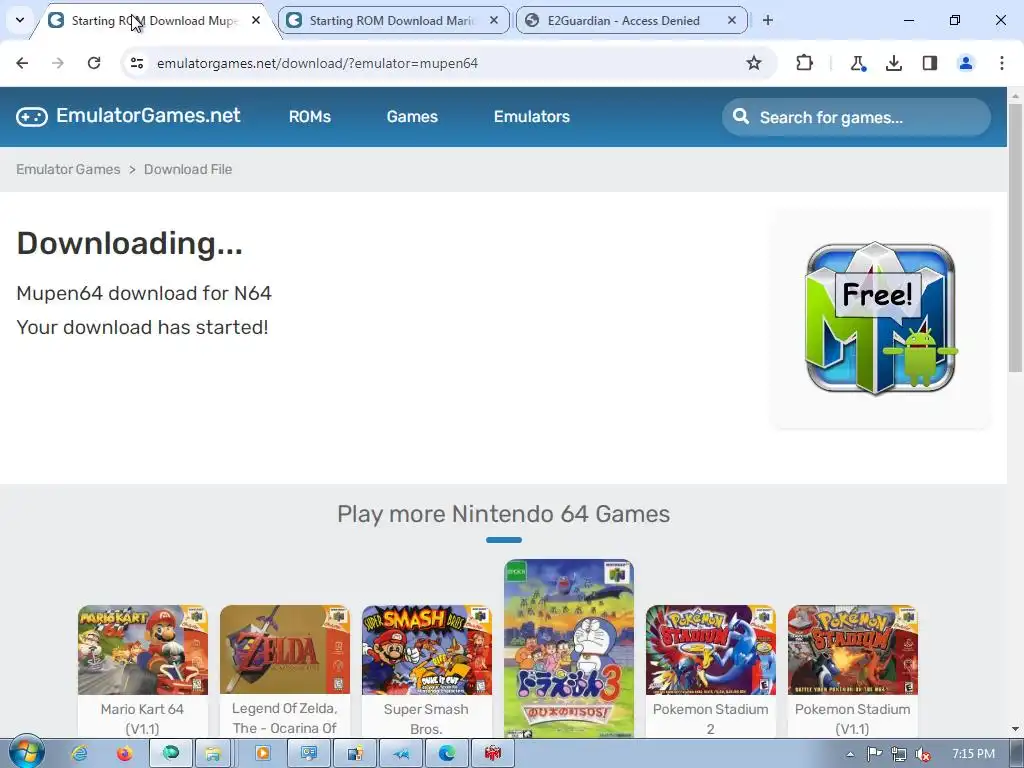Viewport: 1024px width, 768px height.
Task: Click the EmulatorGames.net logo
Action: coord(129,116)
